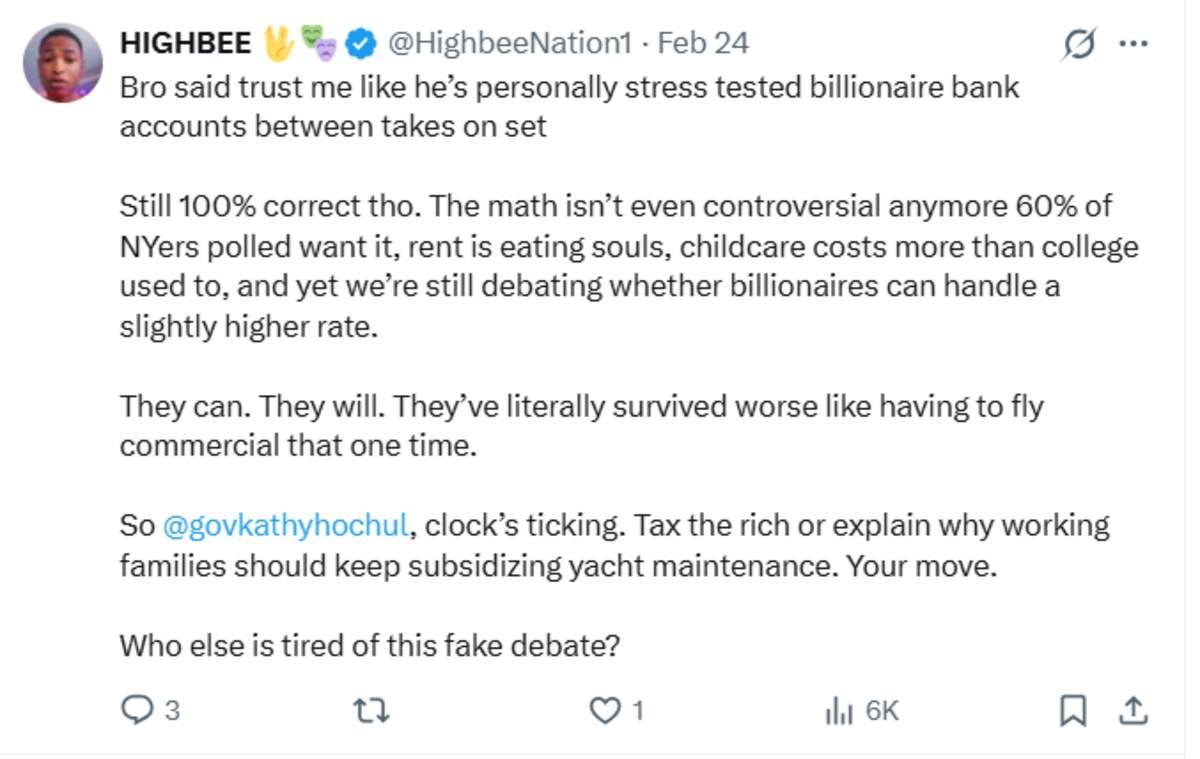Follow the @govkathyhochul mention link
The width and height of the screenshot is (1200, 759).
(284, 525)
